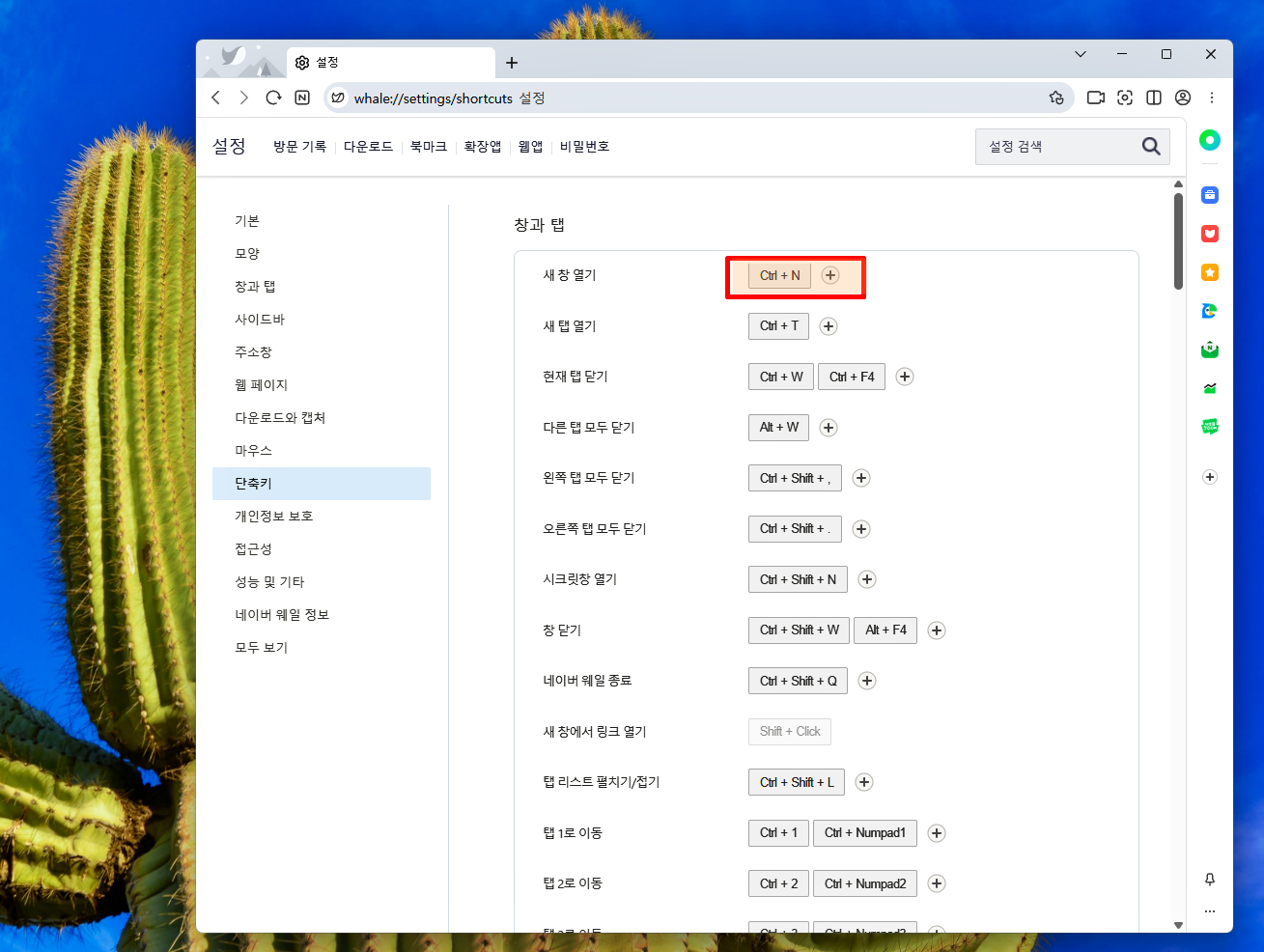Viewport: 1264px width, 952px height.
Task: Open 비밀번호 in top menu
Action: pos(584,147)
